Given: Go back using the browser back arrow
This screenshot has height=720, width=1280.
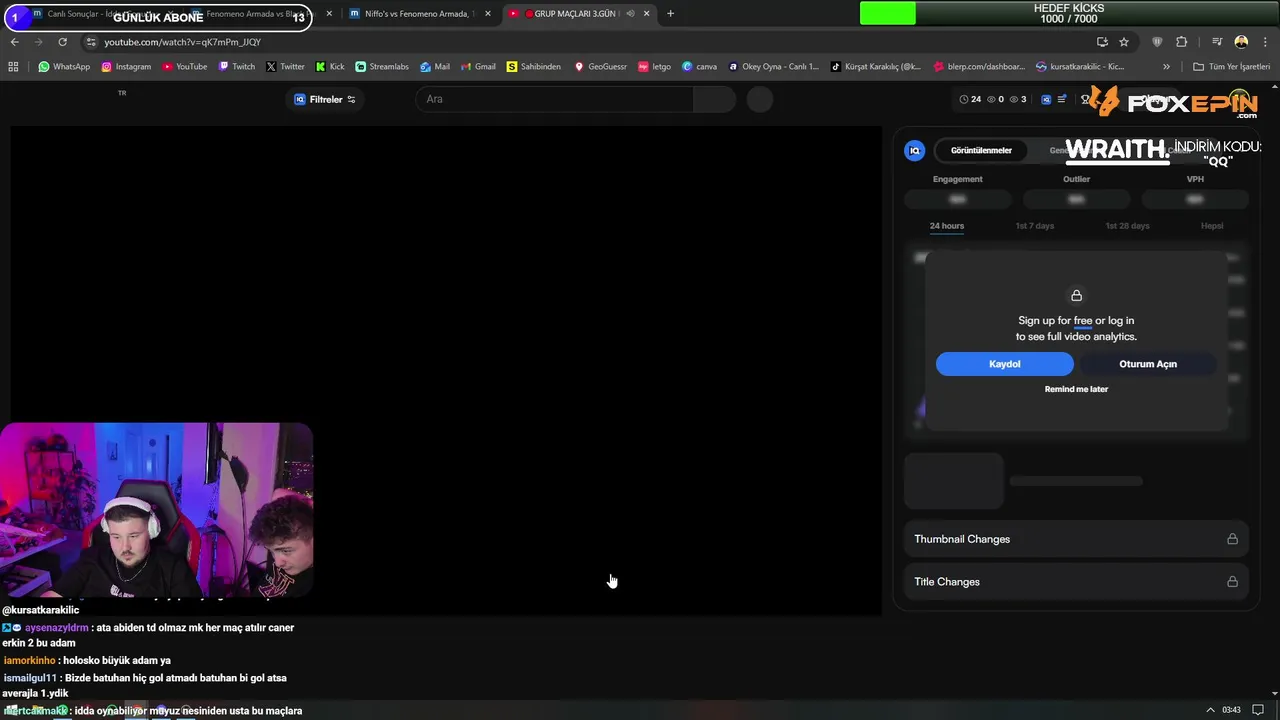Looking at the screenshot, I should [x=14, y=42].
